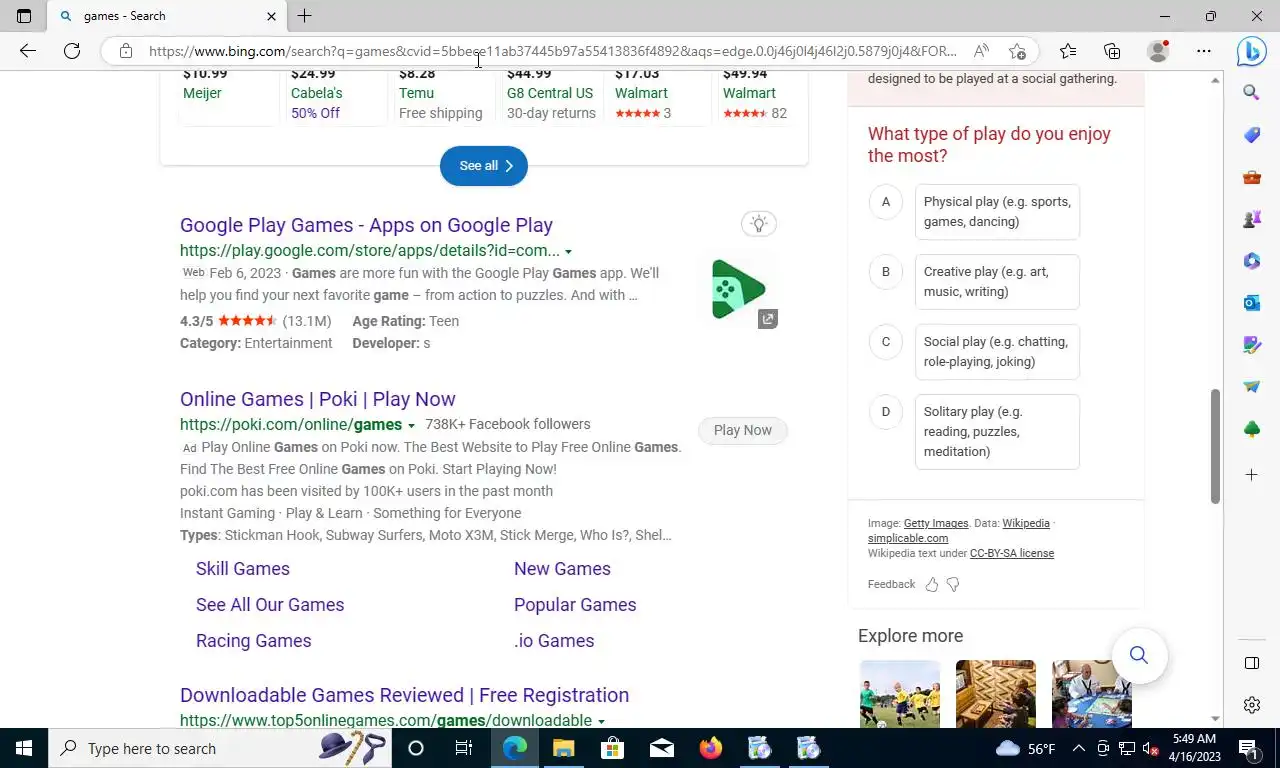Click the address bar URL field
Image resolution: width=1280 pixels, height=768 pixels.
click(553, 51)
